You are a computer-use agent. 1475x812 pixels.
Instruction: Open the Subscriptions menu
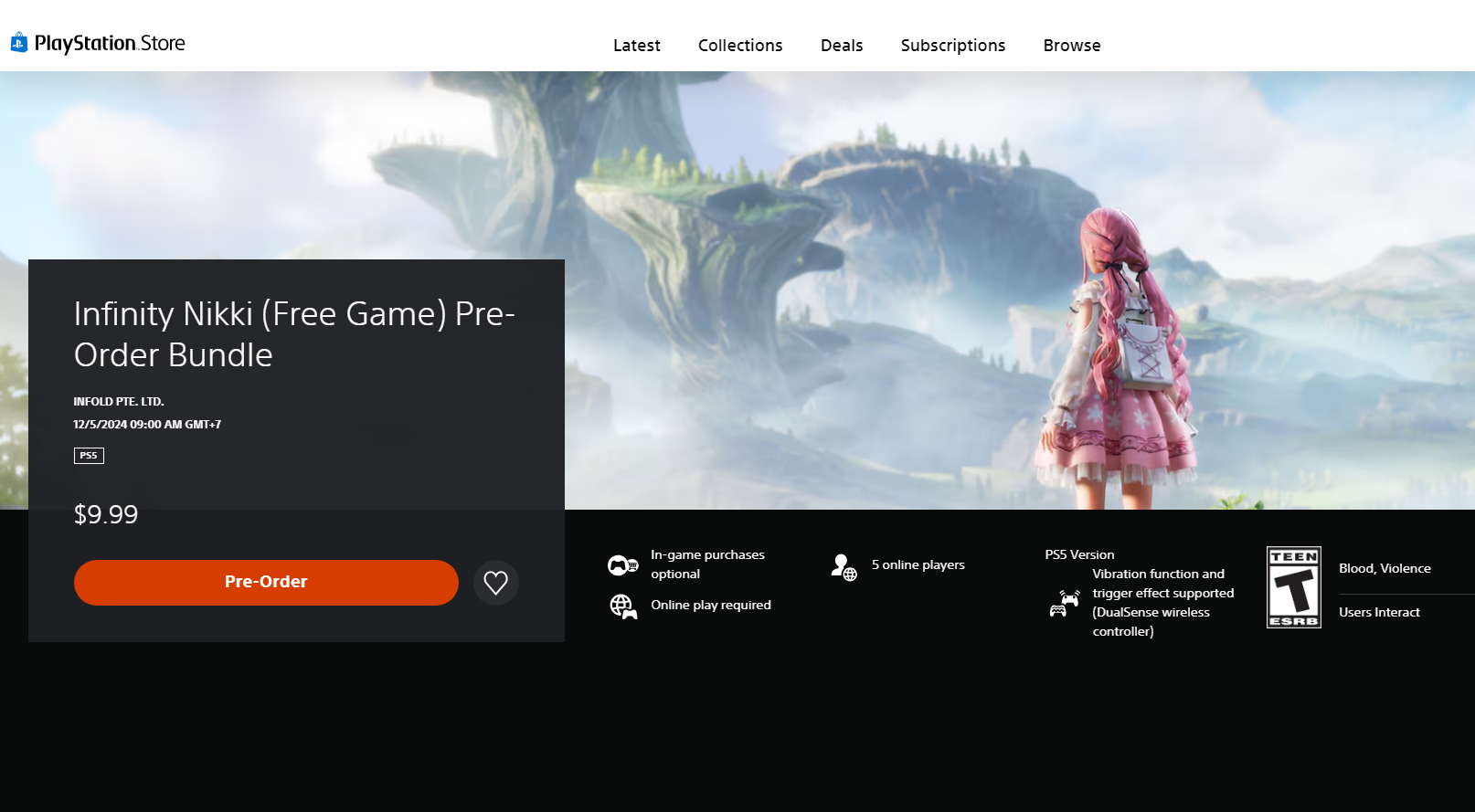pos(953,46)
